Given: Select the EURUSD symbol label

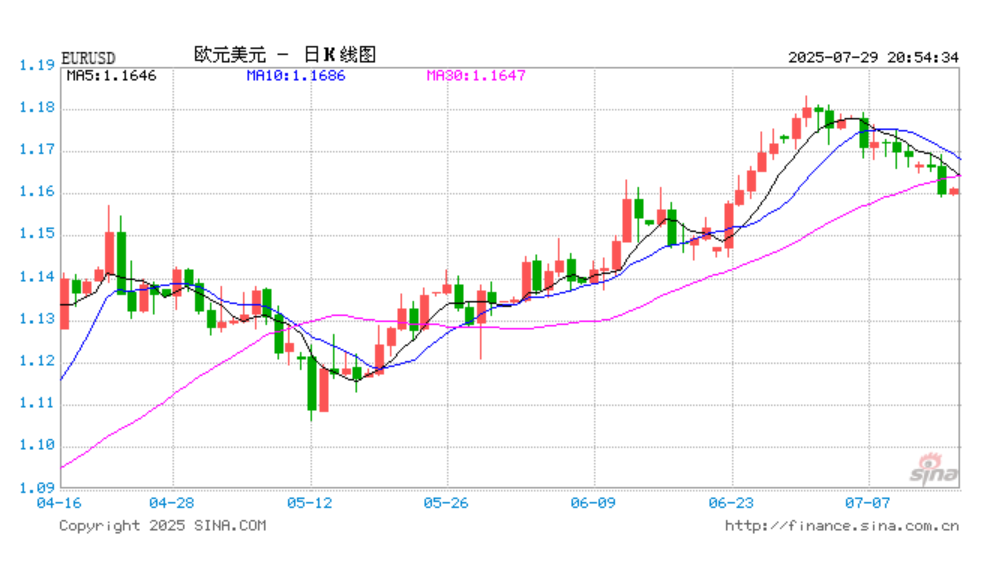Looking at the screenshot, I should click(88, 57).
